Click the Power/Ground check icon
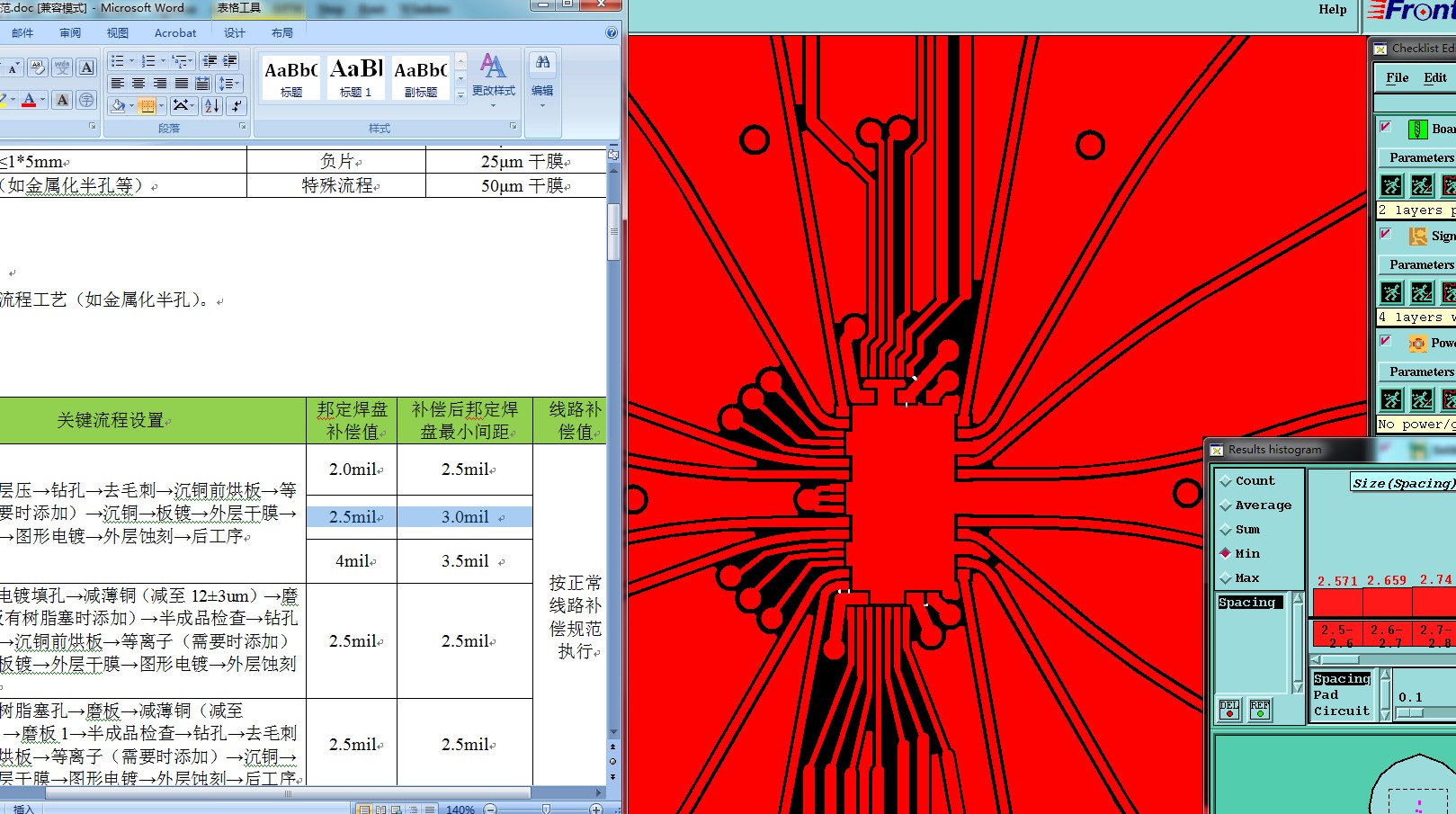1456x814 pixels. 1417,344
